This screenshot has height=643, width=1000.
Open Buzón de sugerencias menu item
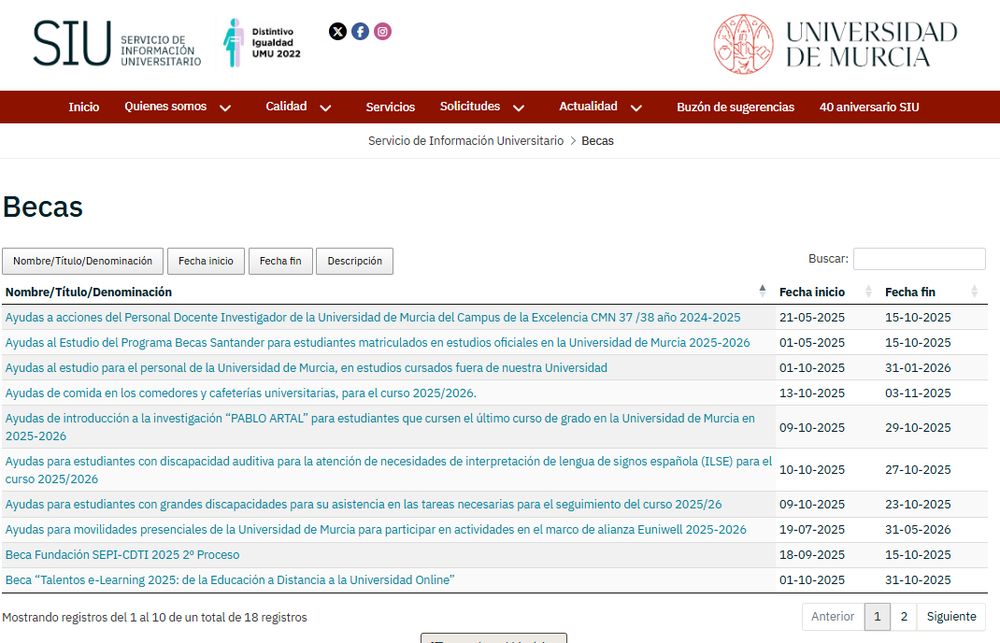click(735, 107)
